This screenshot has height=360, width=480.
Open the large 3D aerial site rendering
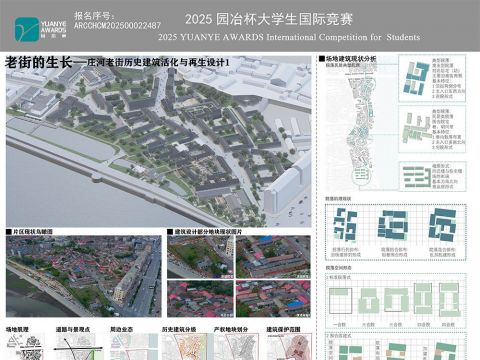(159, 142)
